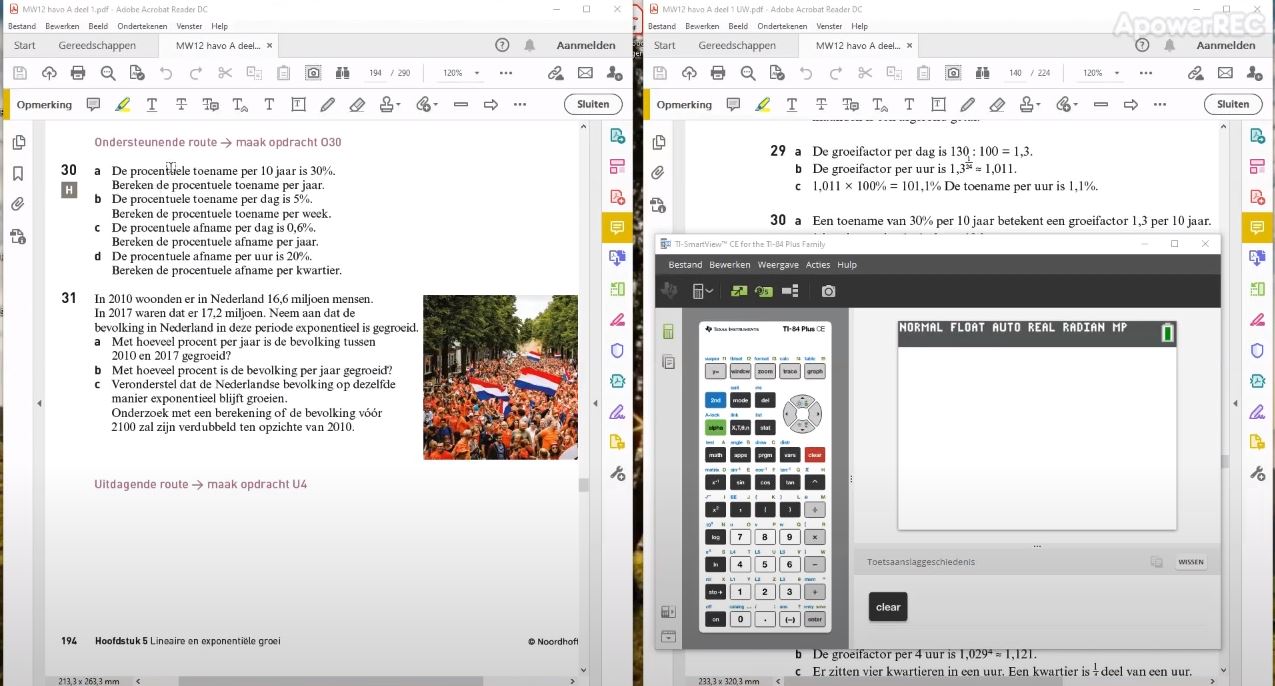Expand the stamp tool dropdown in right Acrobat window
This screenshot has width=1275, height=686.
point(1038,104)
